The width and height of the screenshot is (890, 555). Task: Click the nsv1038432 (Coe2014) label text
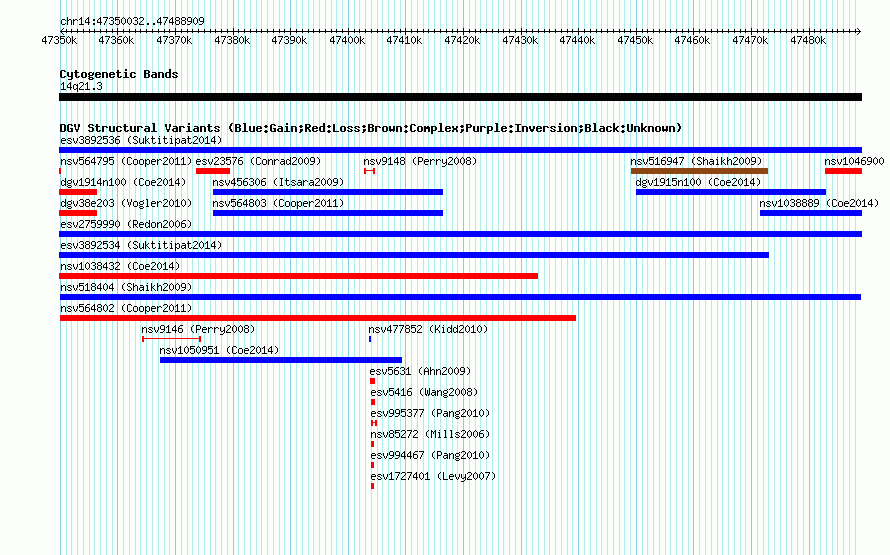(x=120, y=266)
